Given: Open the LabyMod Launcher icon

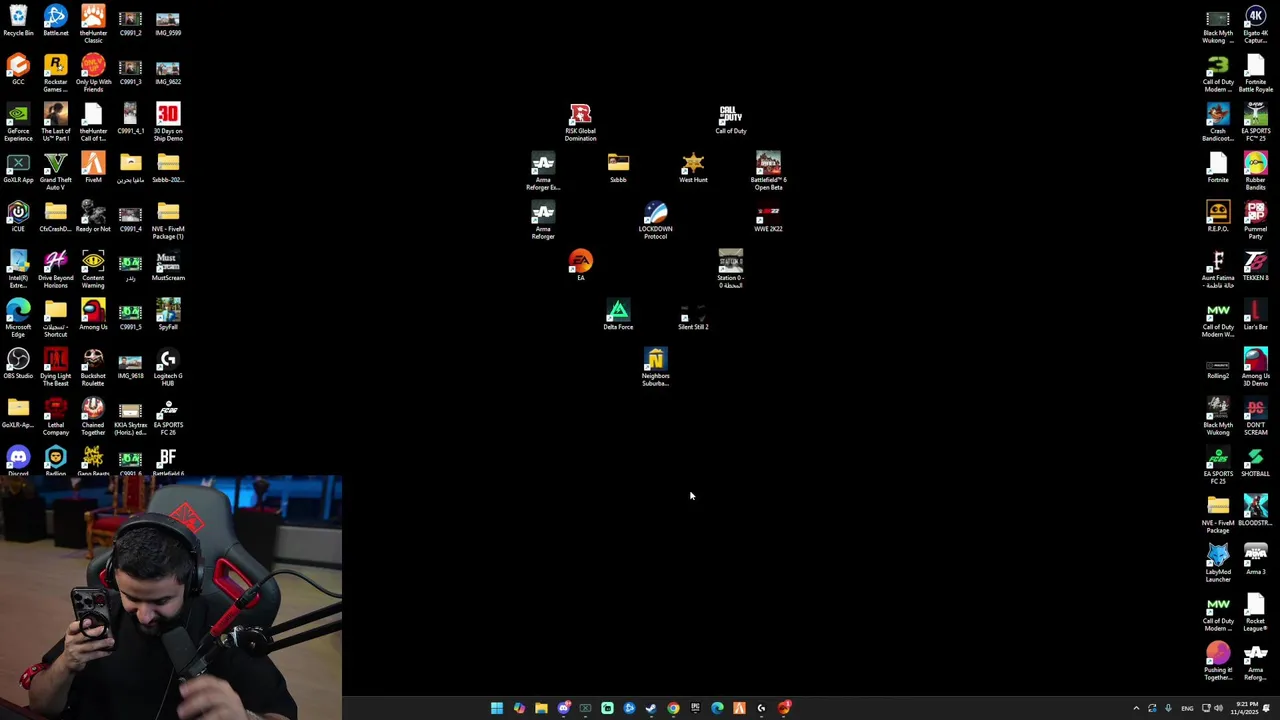Looking at the screenshot, I should click(1218, 563).
